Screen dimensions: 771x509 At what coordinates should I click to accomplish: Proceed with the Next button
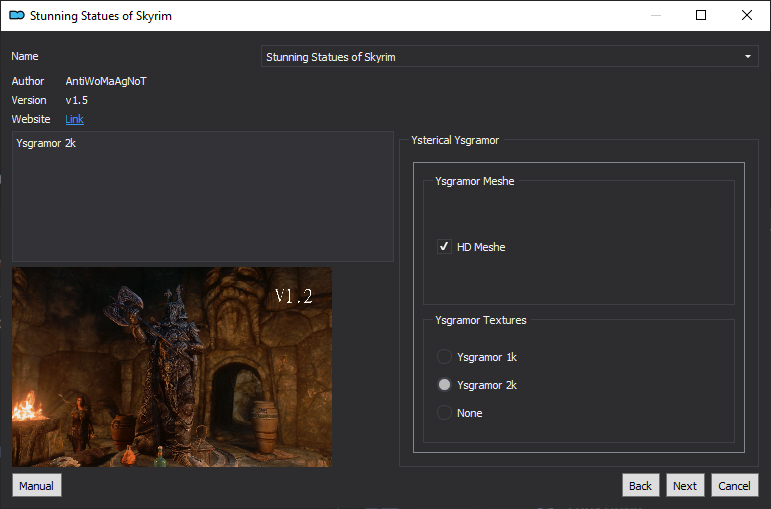[x=685, y=486]
